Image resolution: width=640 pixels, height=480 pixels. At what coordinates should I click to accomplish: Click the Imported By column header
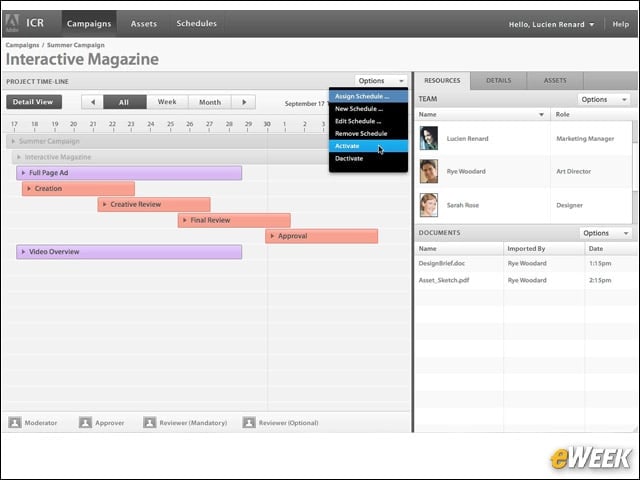point(526,249)
